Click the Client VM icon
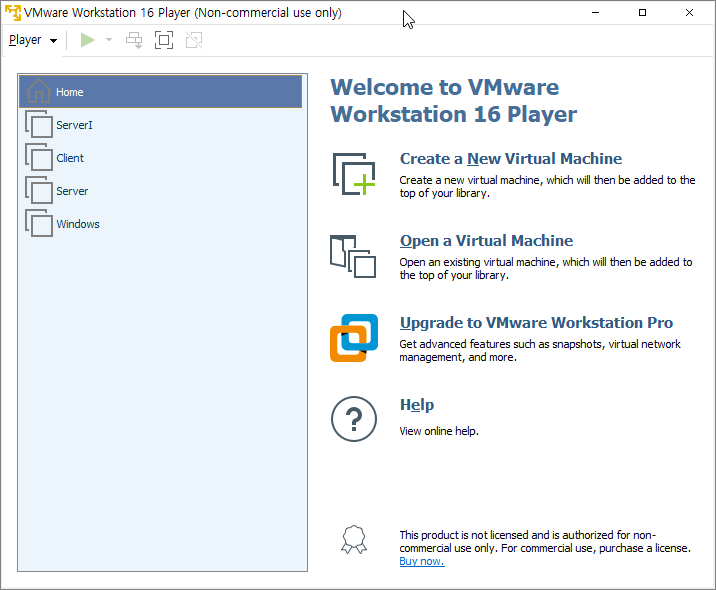This screenshot has height=590, width=716. point(39,158)
